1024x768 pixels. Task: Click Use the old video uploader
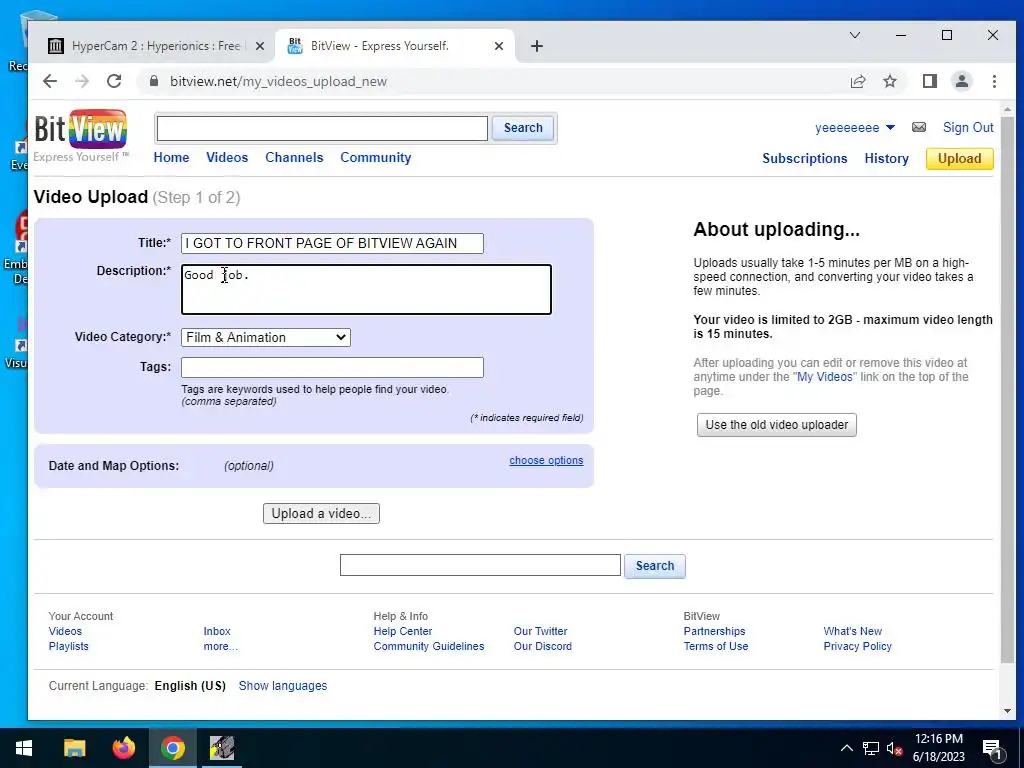(x=776, y=425)
